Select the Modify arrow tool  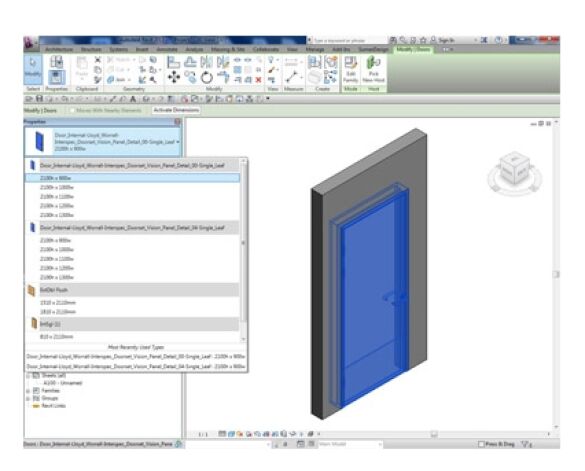point(33,69)
